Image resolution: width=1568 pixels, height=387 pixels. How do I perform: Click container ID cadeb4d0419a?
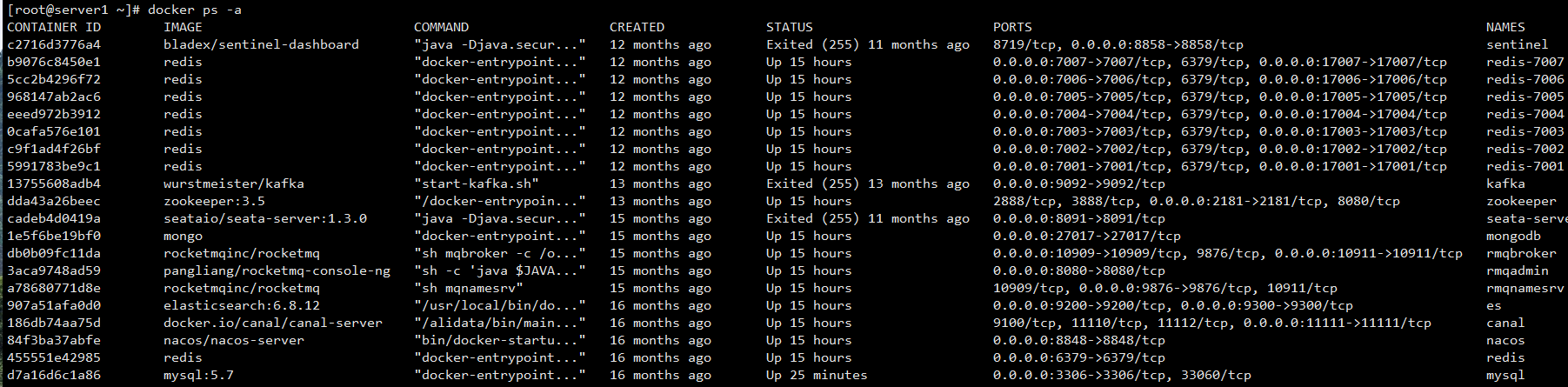pyautogui.click(x=54, y=218)
